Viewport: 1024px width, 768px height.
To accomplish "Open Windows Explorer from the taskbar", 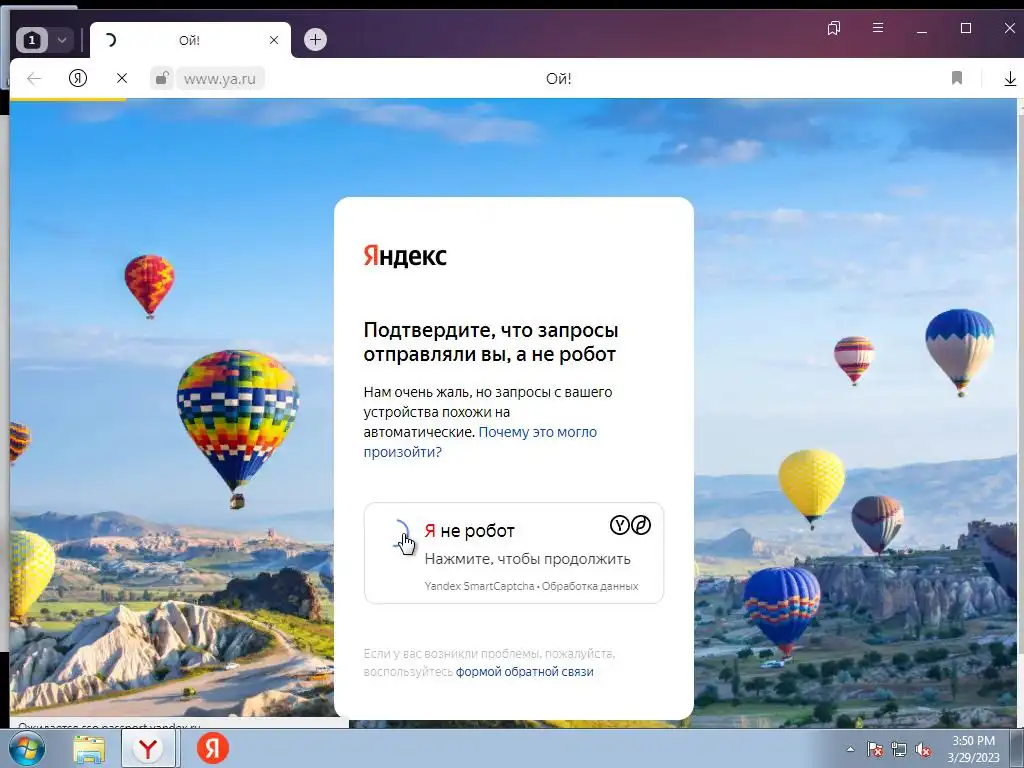I will (89, 749).
